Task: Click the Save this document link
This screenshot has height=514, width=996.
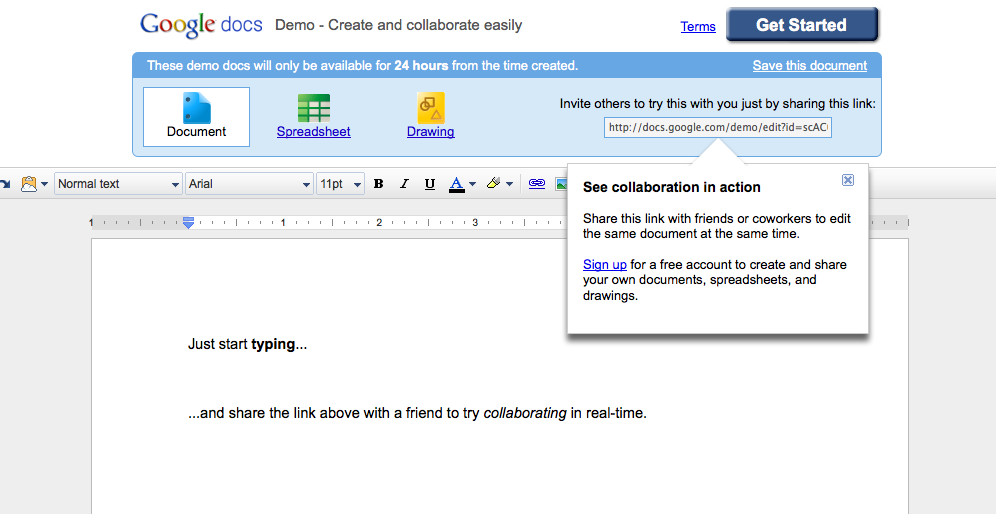Action: pyautogui.click(x=809, y=66)
